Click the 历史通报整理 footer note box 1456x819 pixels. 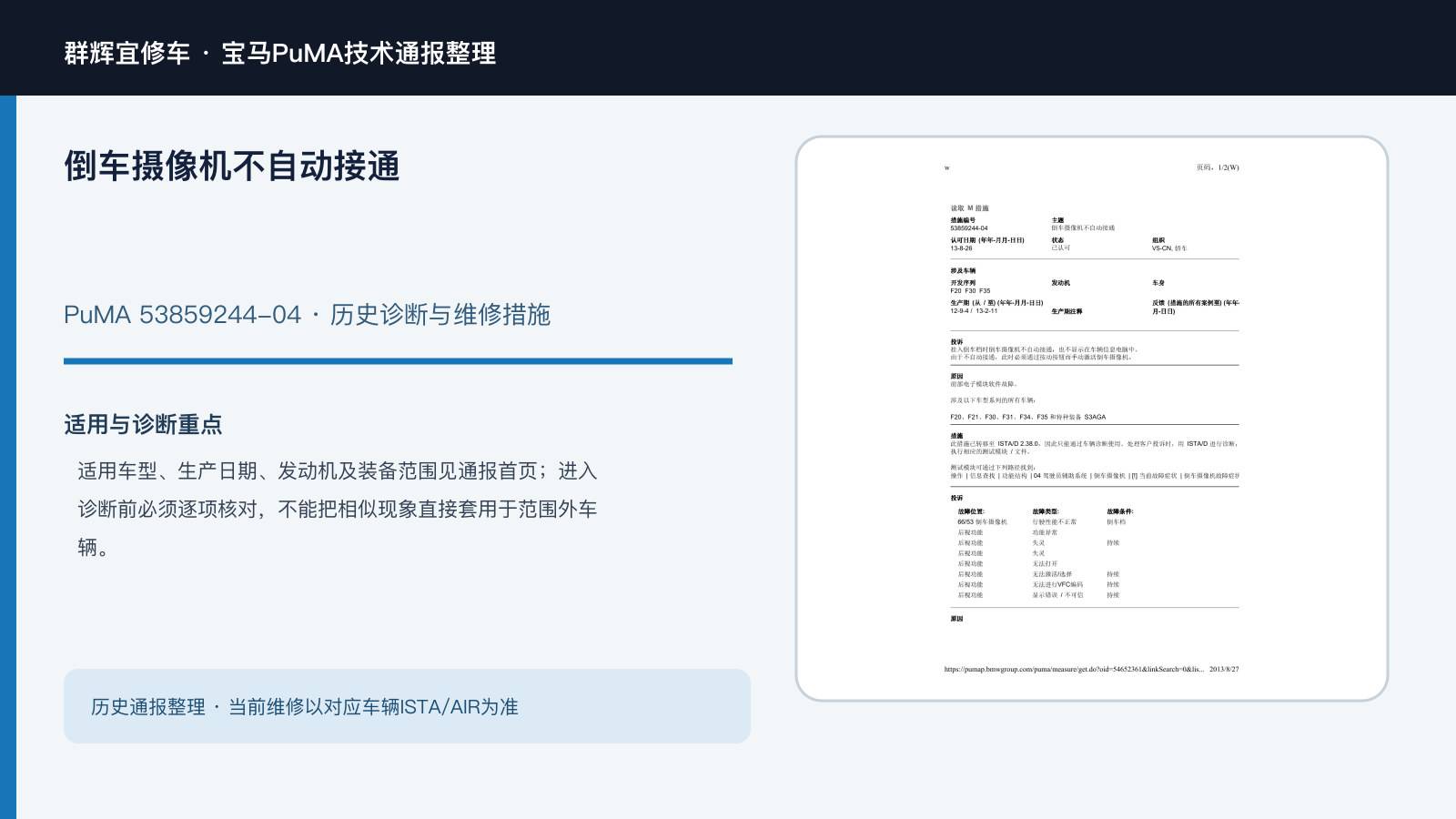coord(407,706)
